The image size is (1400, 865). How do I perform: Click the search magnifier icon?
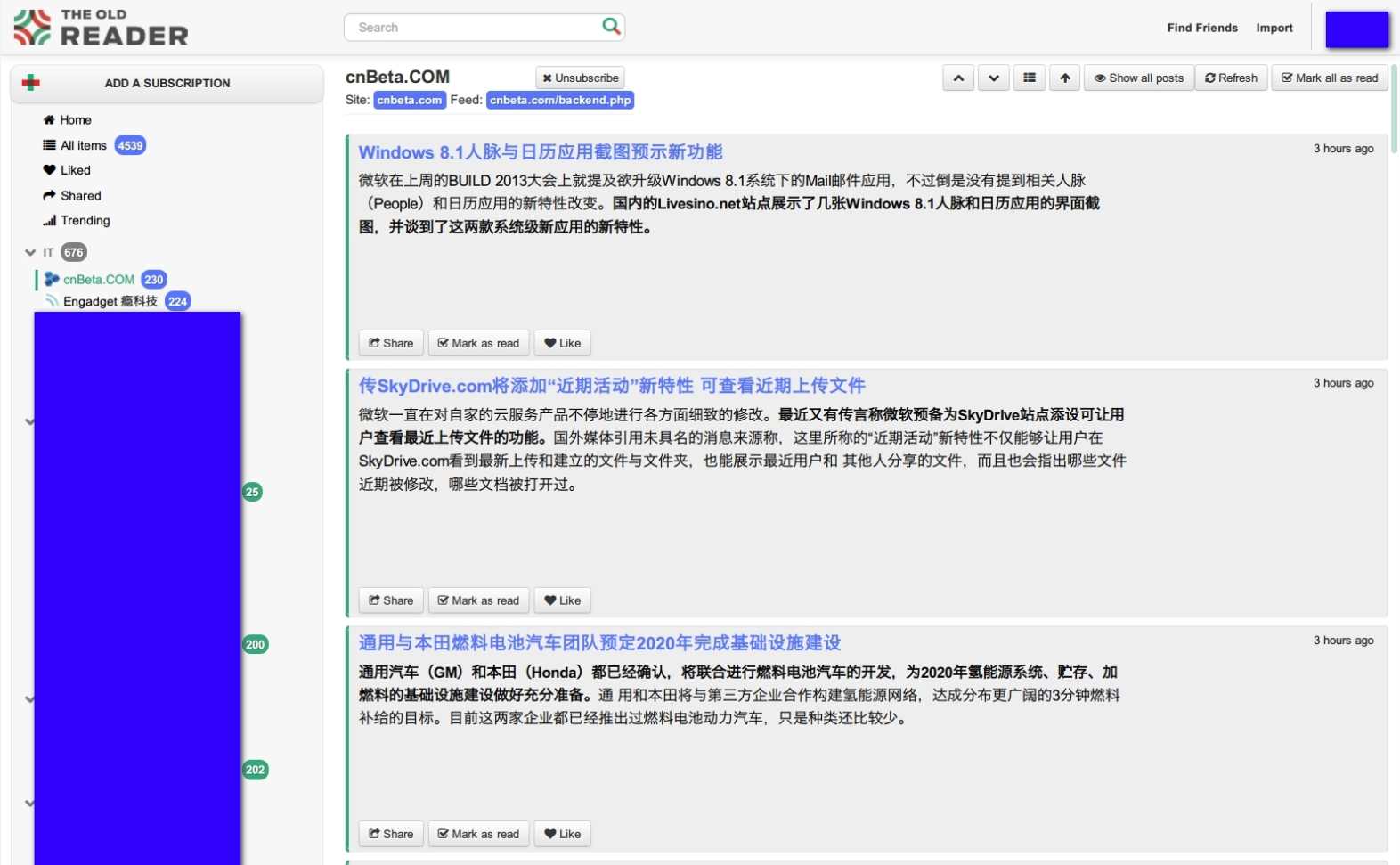click(x=611, y=27)
